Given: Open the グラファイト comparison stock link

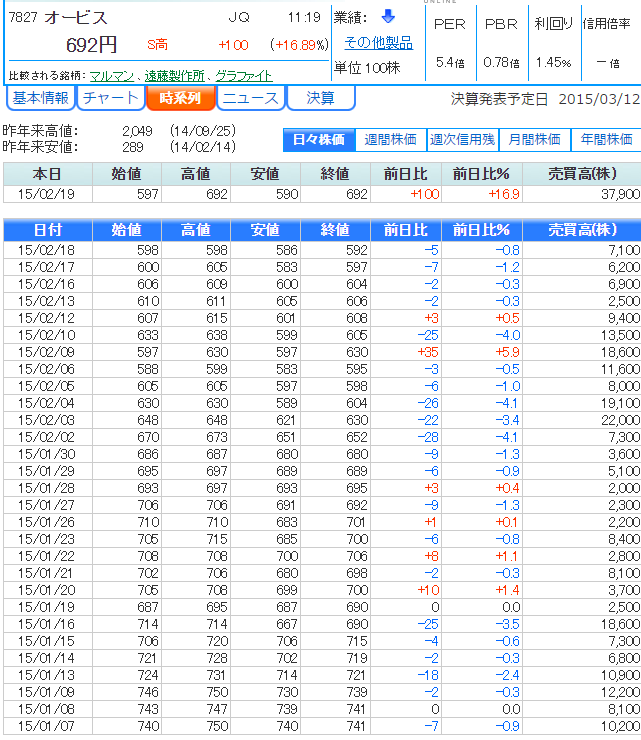Looking at the screenshot, I should (243, 75).
